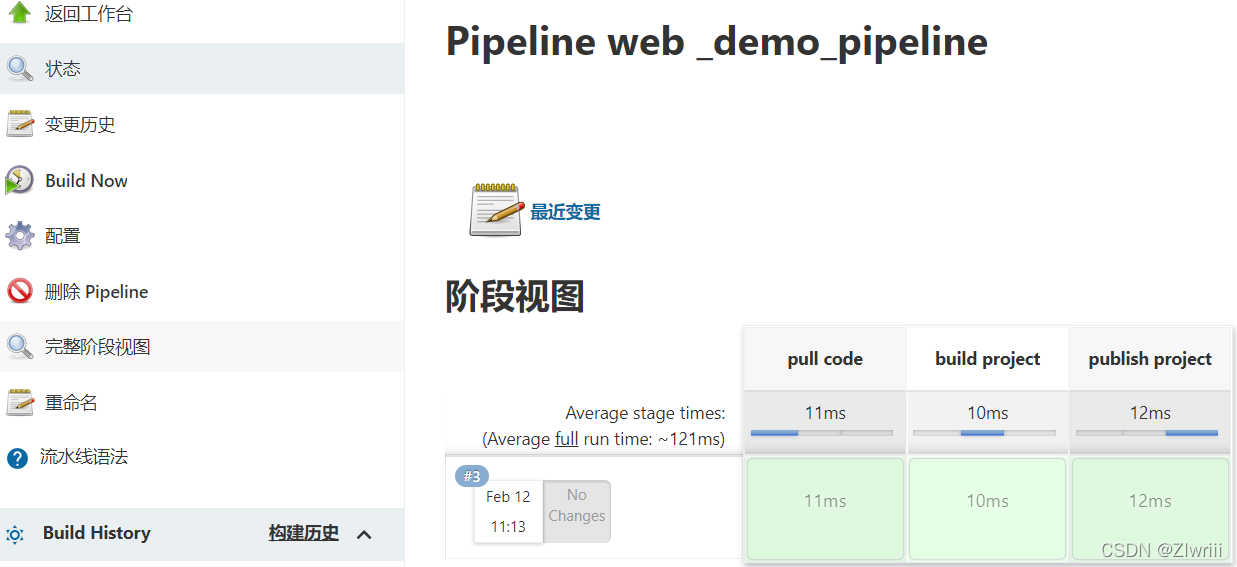Click the gear icon beside 配置

click(19, 236)
